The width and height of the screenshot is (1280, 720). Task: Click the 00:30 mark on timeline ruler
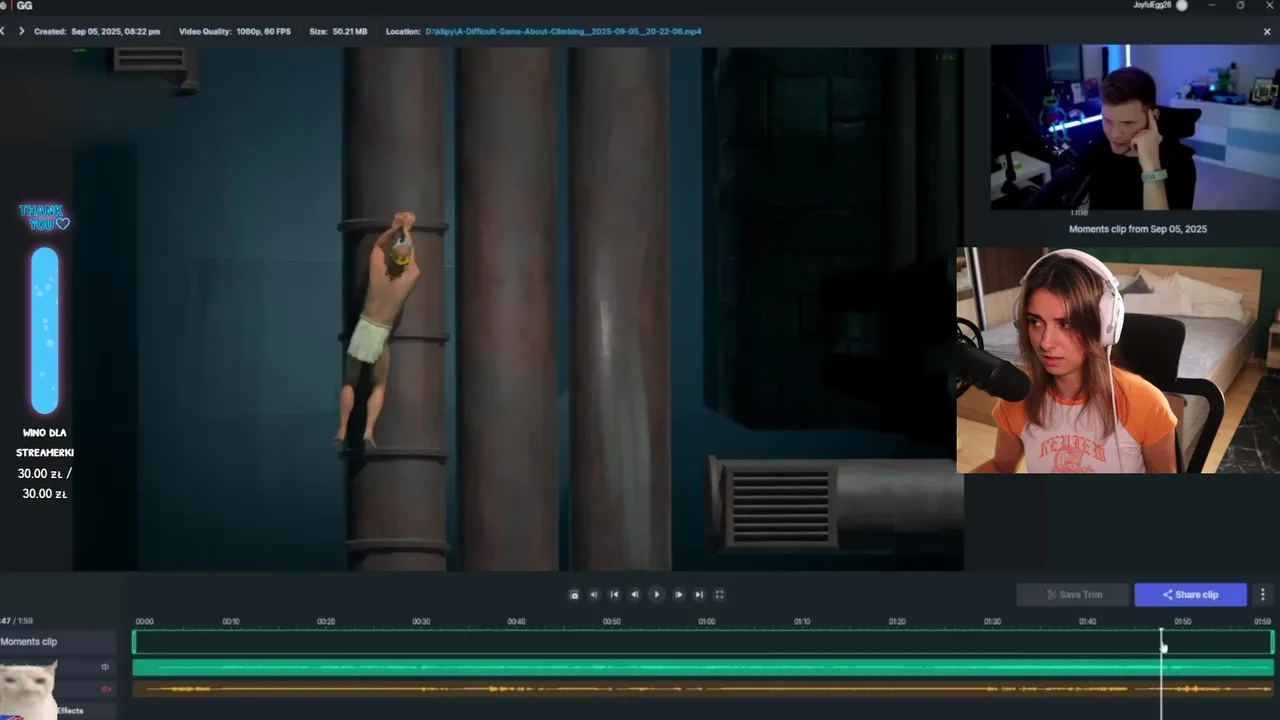421,622
